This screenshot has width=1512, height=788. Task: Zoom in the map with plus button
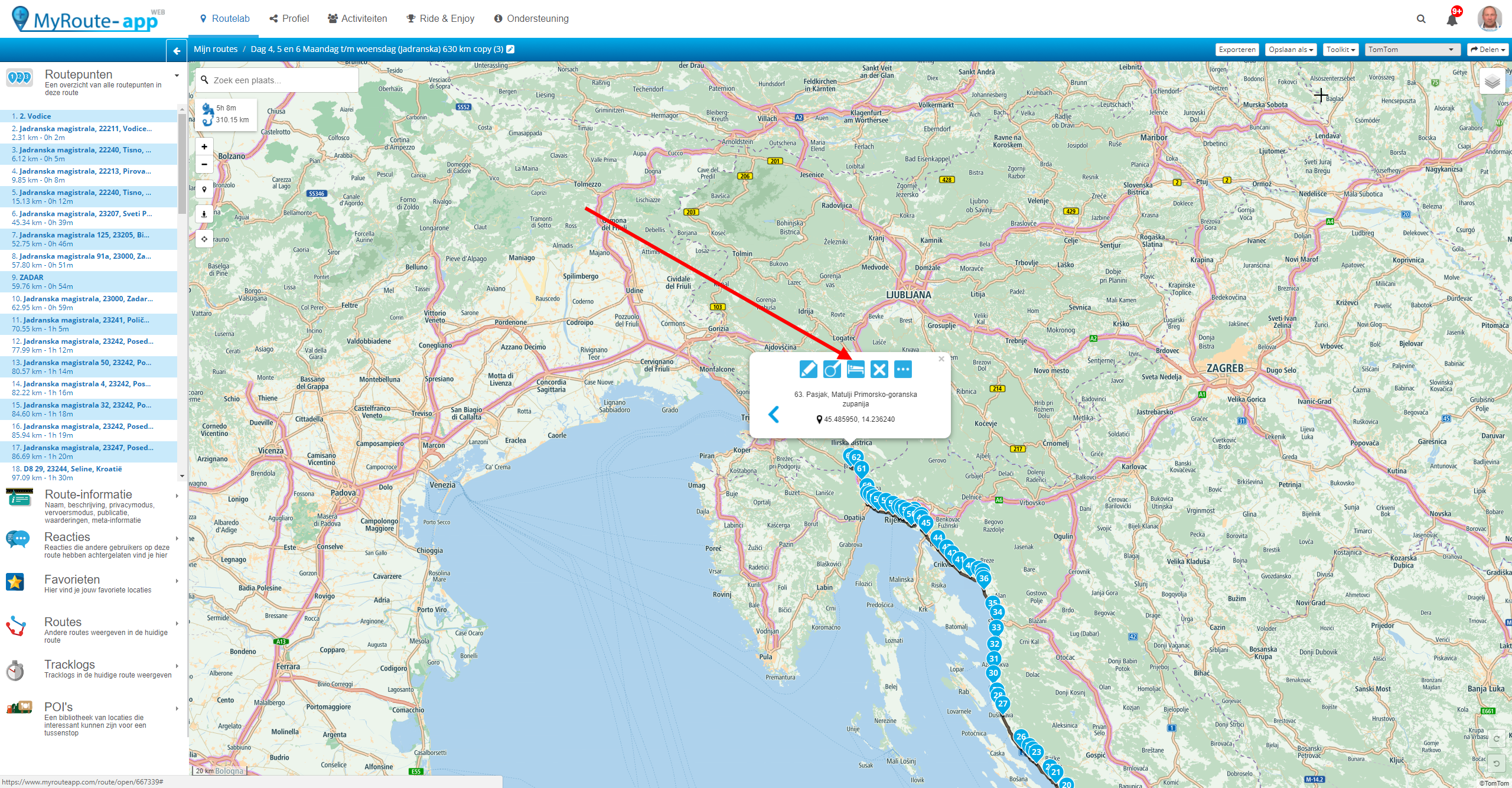204,147
